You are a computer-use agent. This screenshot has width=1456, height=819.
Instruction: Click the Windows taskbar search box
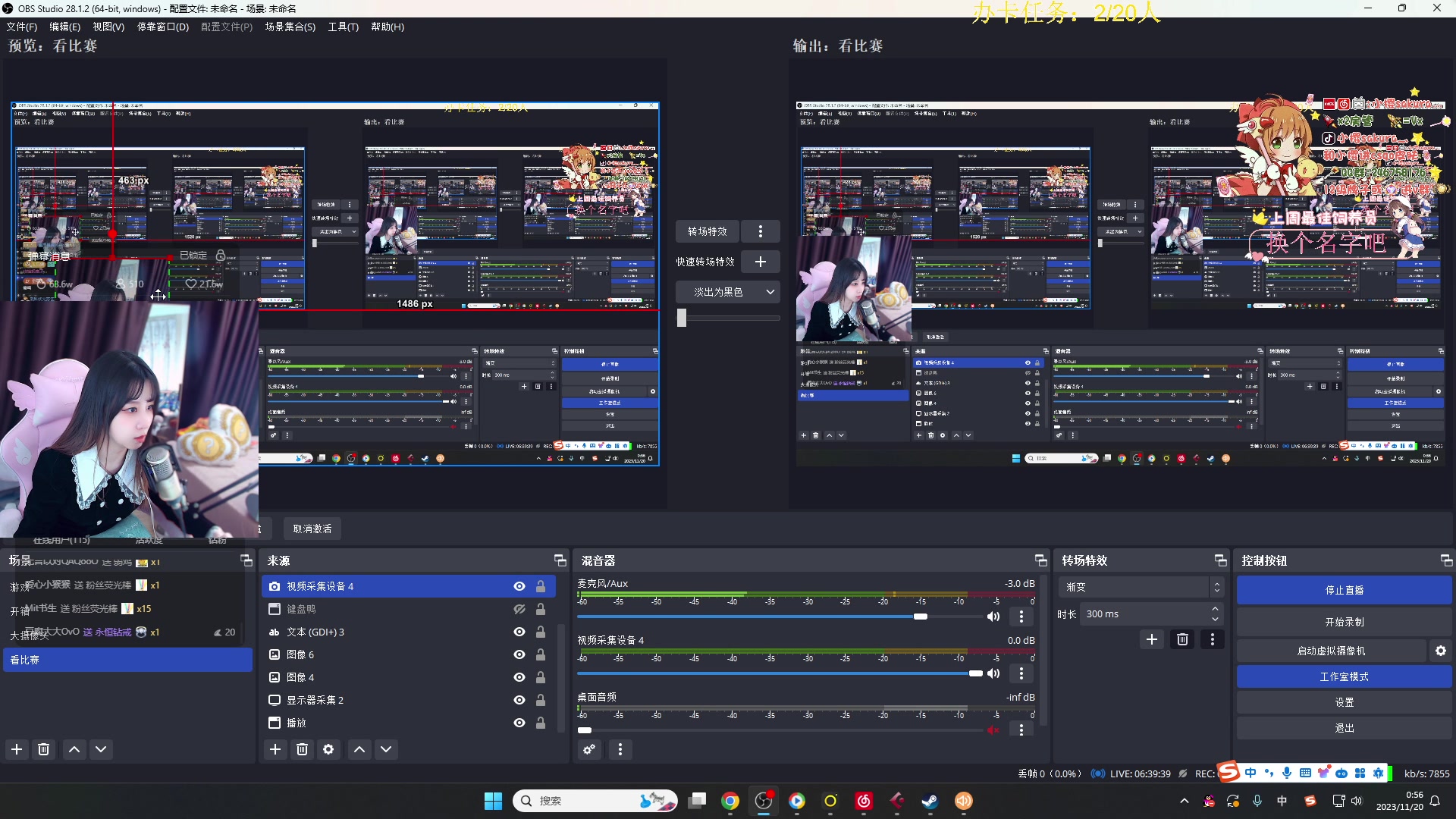click(595, 801)
